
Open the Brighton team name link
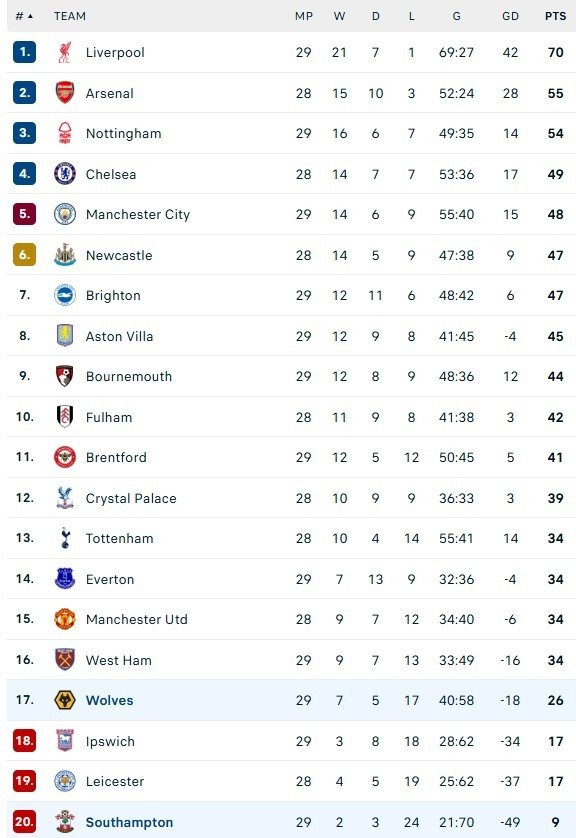pos(113,296)
